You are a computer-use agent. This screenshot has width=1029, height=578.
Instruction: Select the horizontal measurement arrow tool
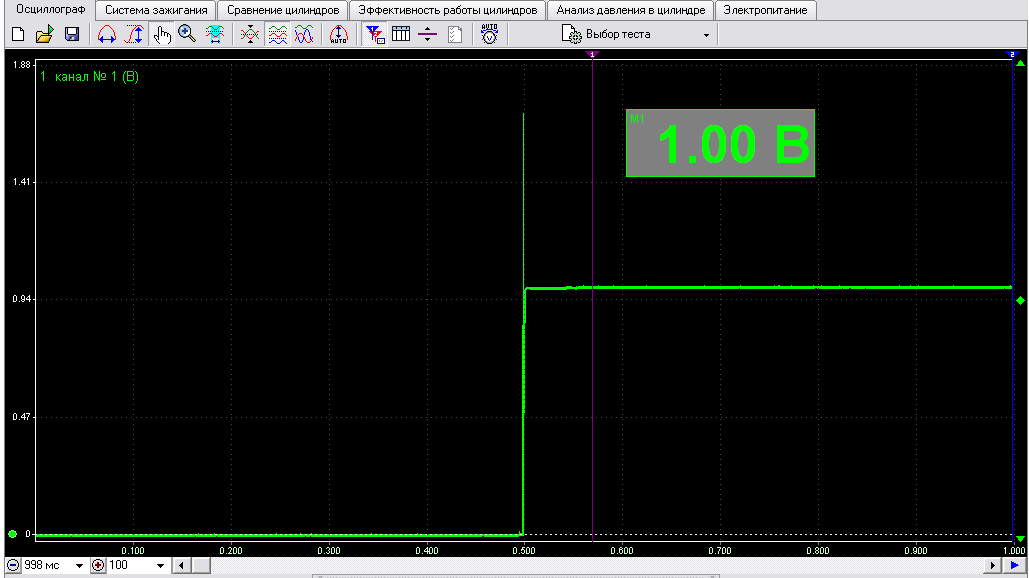pyautogui.click(x=107, y=34)
